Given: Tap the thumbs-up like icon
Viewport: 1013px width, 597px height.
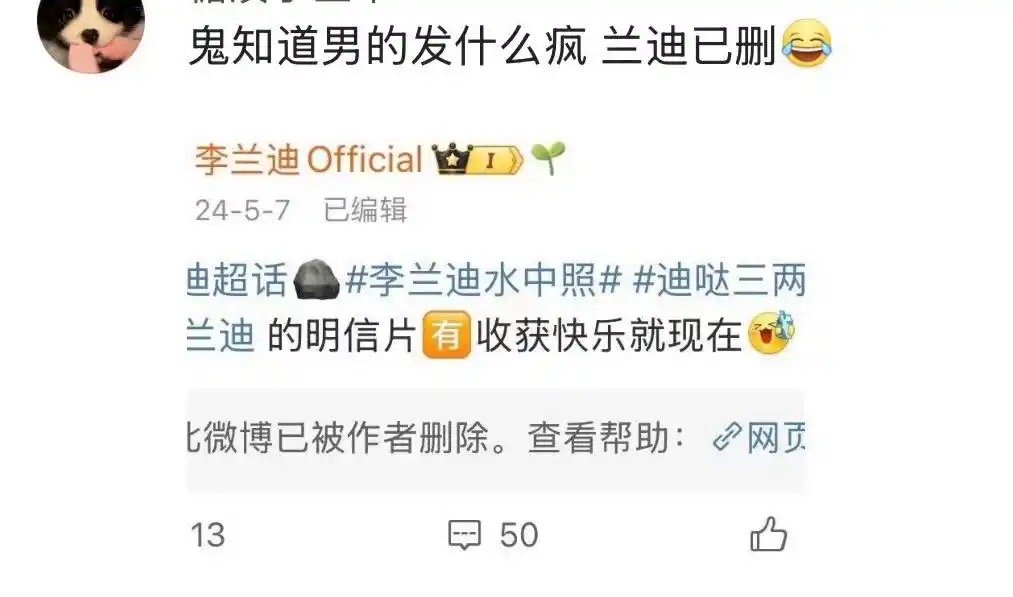Looking at the screenshot, I should click(768, 534).
